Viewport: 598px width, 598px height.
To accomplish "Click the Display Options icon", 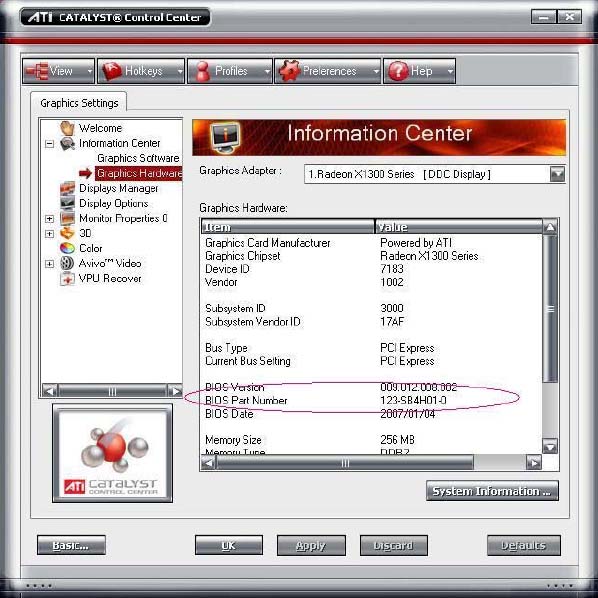I will 67,203.
